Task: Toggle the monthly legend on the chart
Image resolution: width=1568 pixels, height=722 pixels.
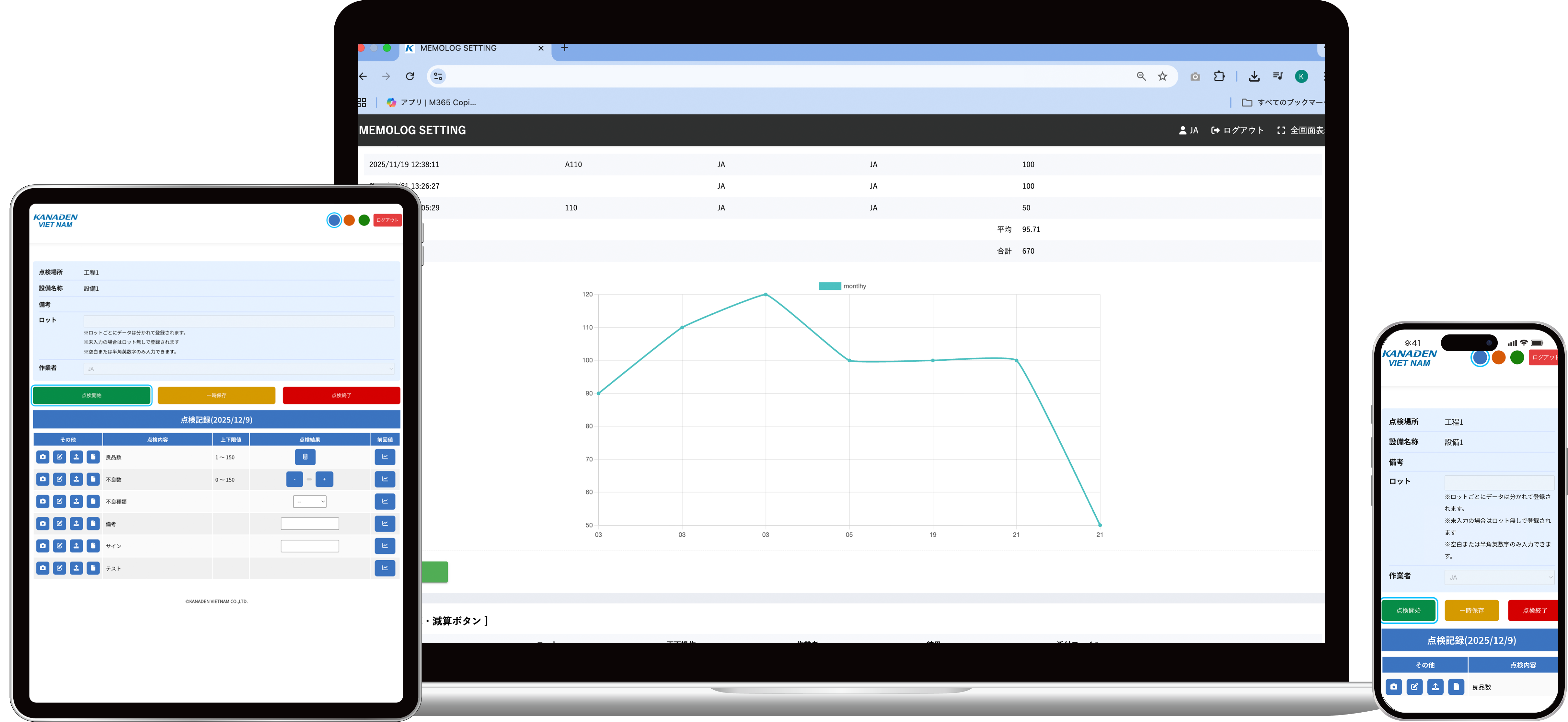Action: [842, 286]
